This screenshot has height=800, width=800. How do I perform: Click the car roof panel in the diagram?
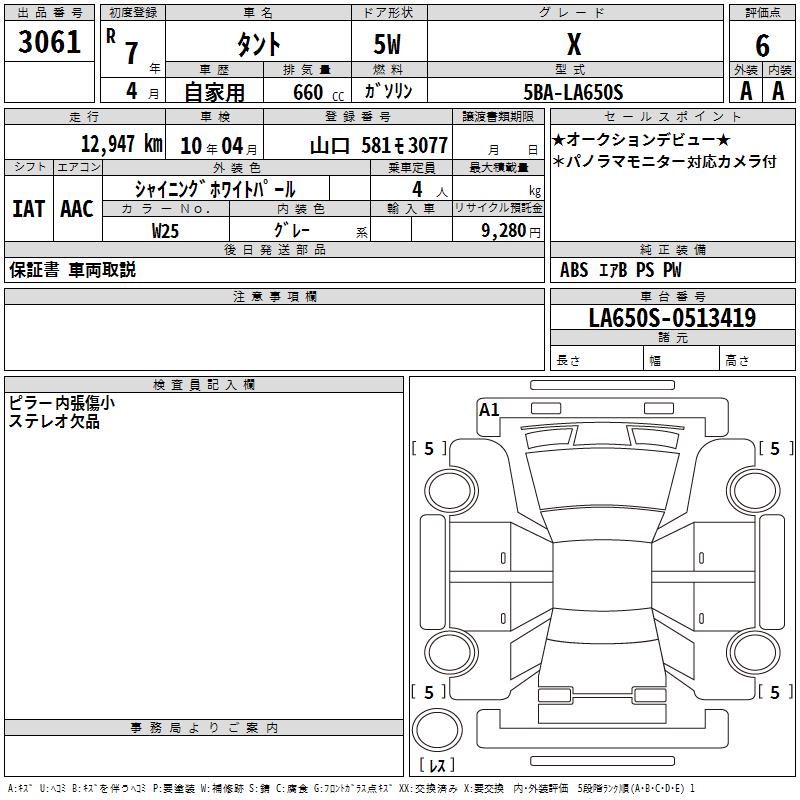[x=602, y=575]
